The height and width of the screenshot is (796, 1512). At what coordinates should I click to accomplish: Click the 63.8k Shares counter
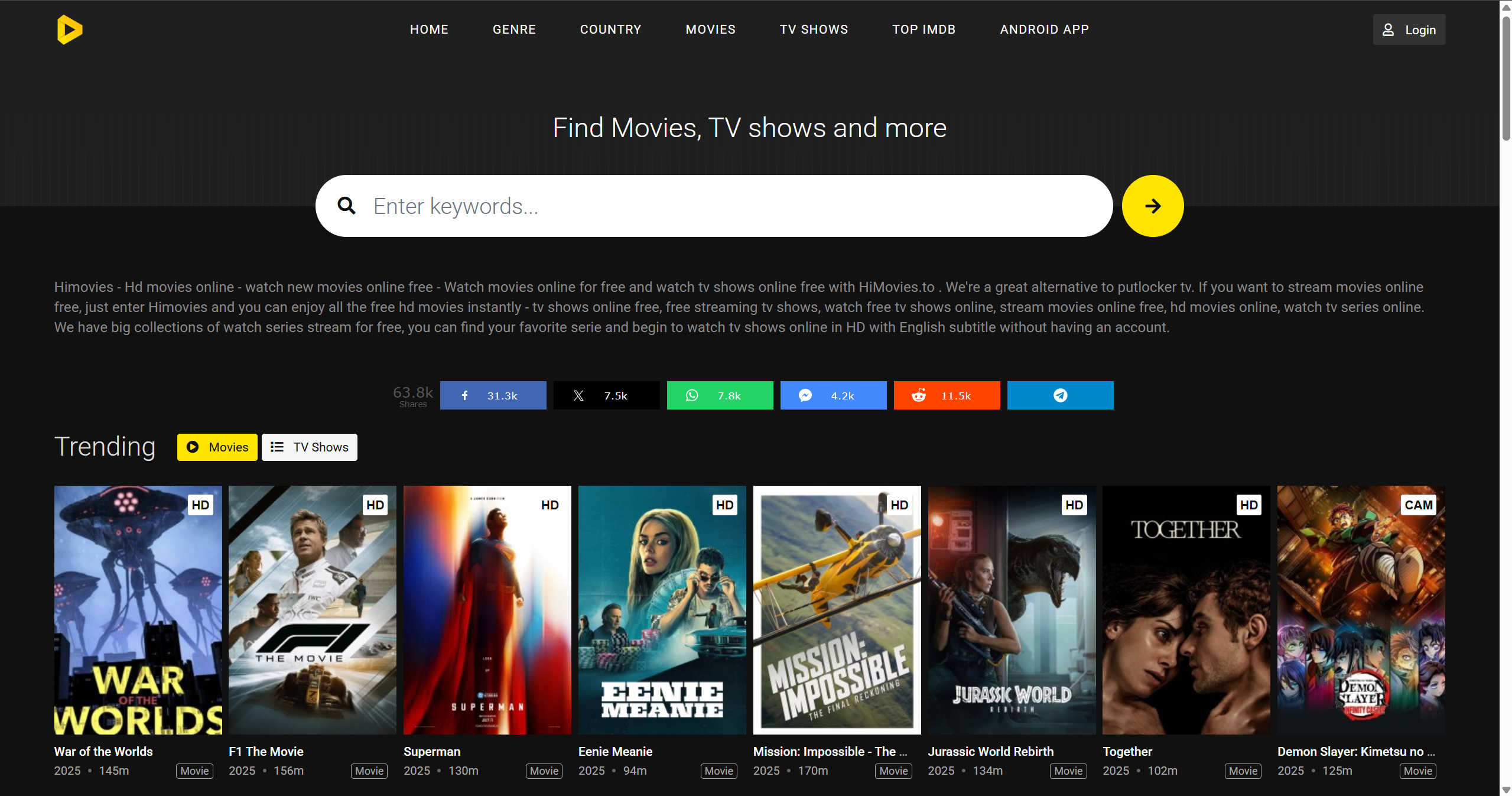[x=413, y=397]
